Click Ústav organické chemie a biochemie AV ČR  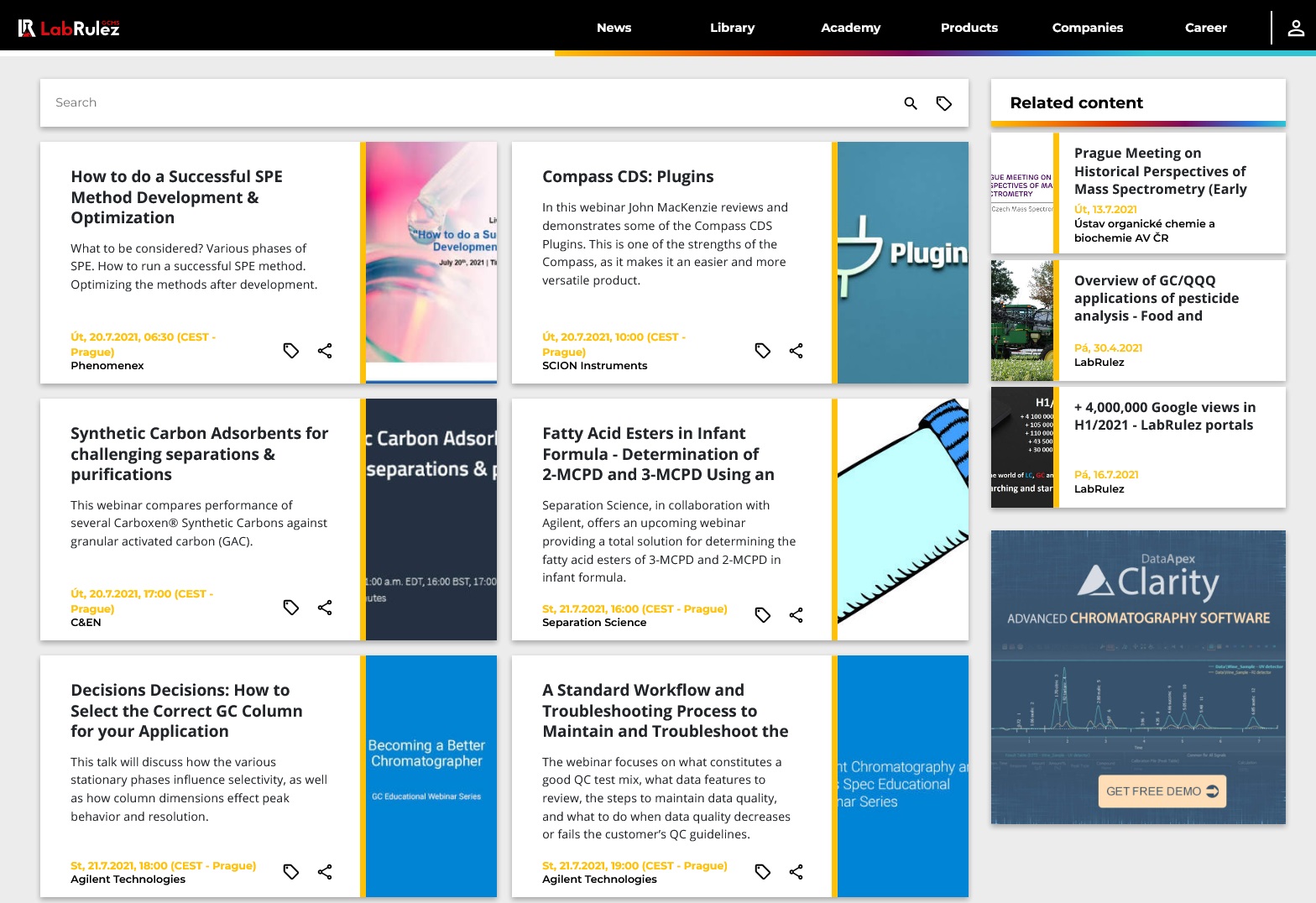pyautogui.click(x=1145, y=231)
